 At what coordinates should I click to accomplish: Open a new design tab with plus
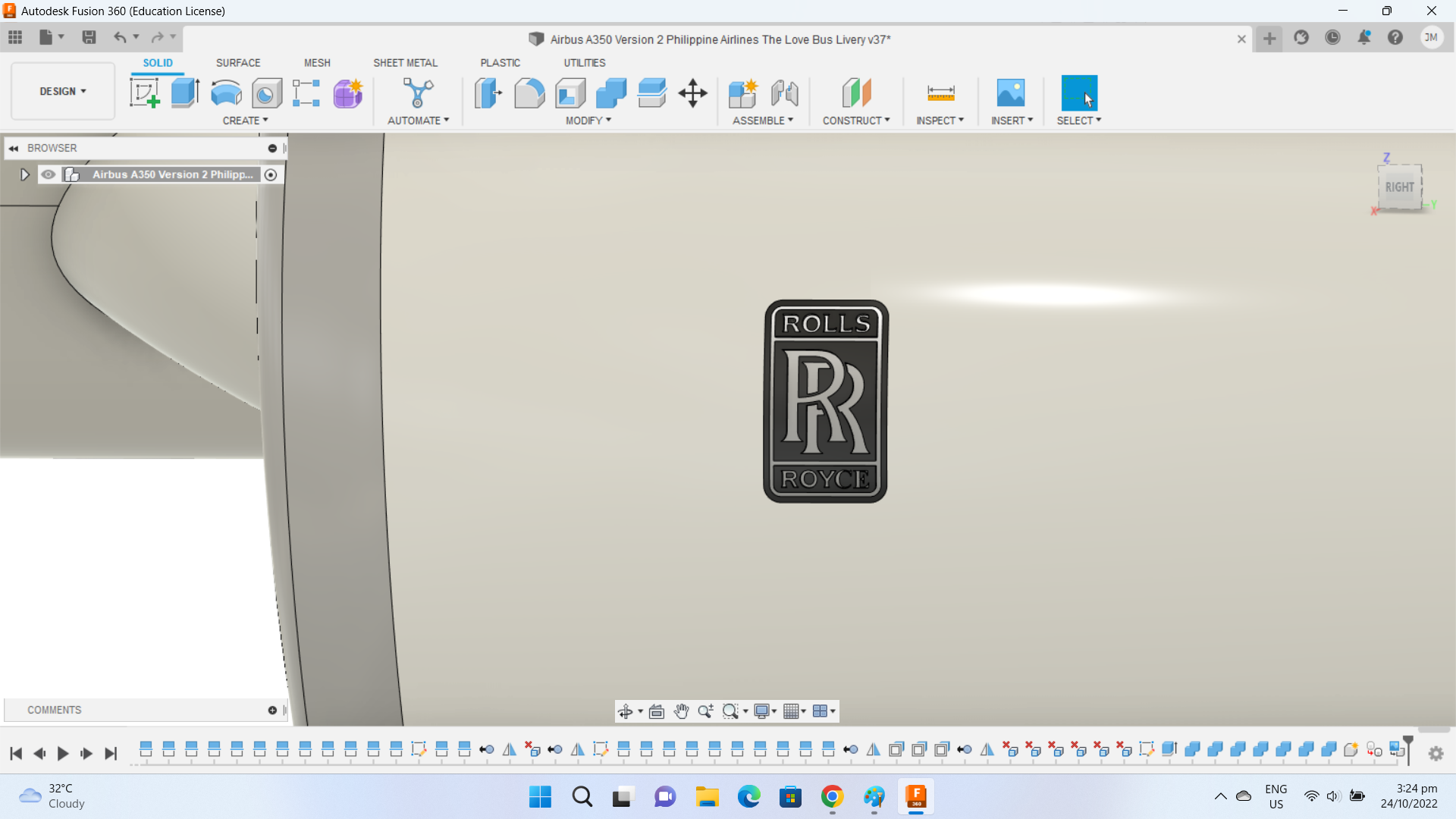pyautogui.click(x=1269, y=39)
